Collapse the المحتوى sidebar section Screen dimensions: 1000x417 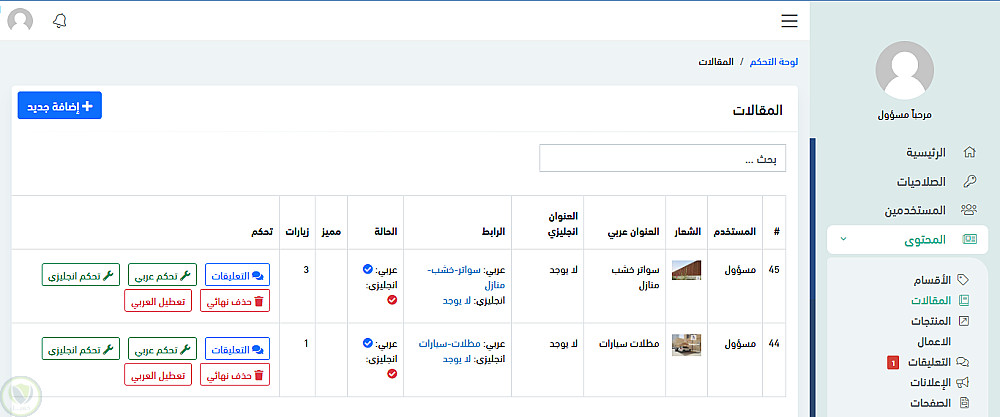(843, 240)
